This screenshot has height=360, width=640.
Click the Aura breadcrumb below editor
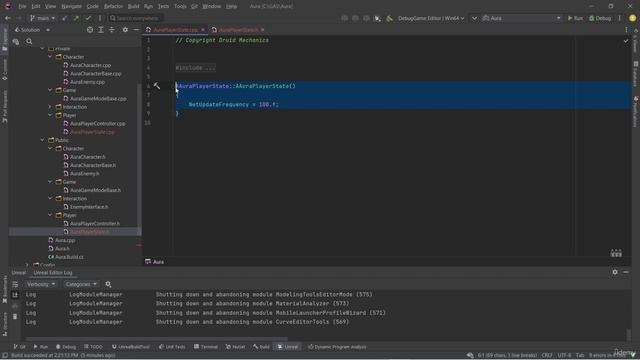click(155, 262)
